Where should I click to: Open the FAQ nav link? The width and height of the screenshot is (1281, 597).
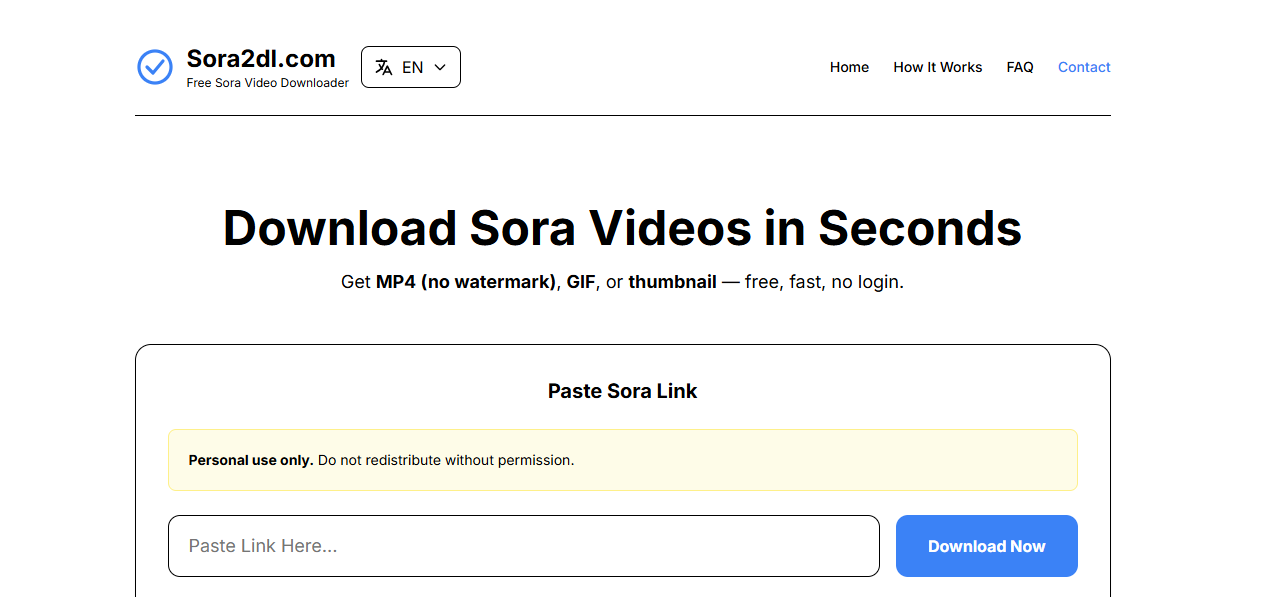pyautogui.click(x=1019, y=67)
